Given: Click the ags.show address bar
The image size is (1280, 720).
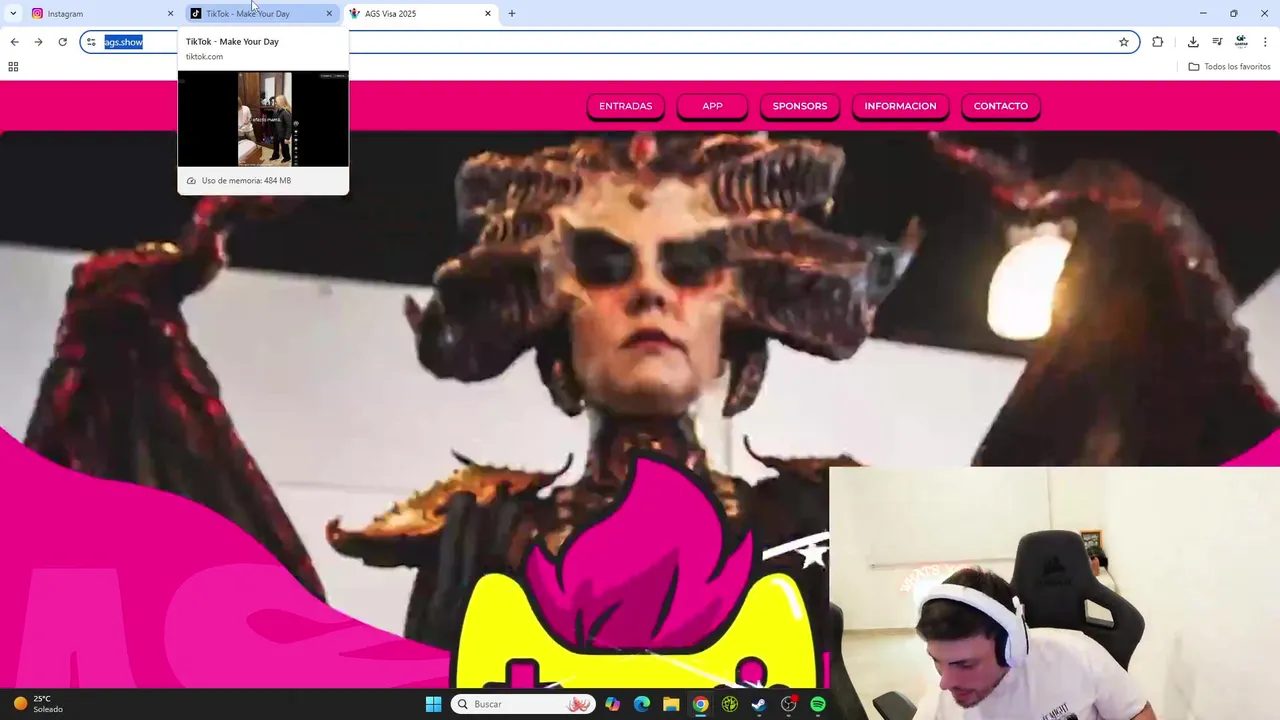Looking at the screenshot, I should point(610,42).
